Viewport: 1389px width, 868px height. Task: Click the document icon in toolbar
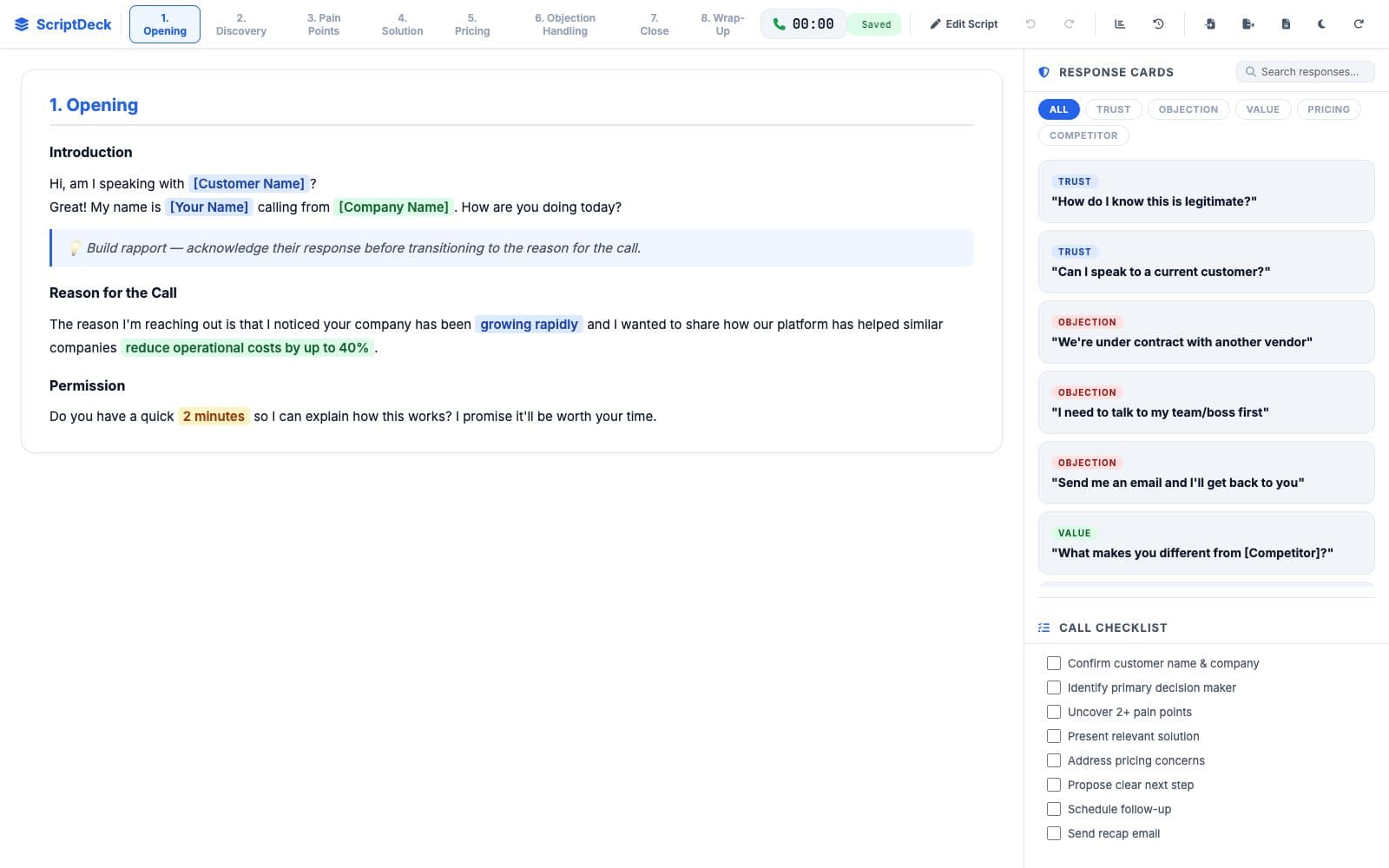(1286, 24)
